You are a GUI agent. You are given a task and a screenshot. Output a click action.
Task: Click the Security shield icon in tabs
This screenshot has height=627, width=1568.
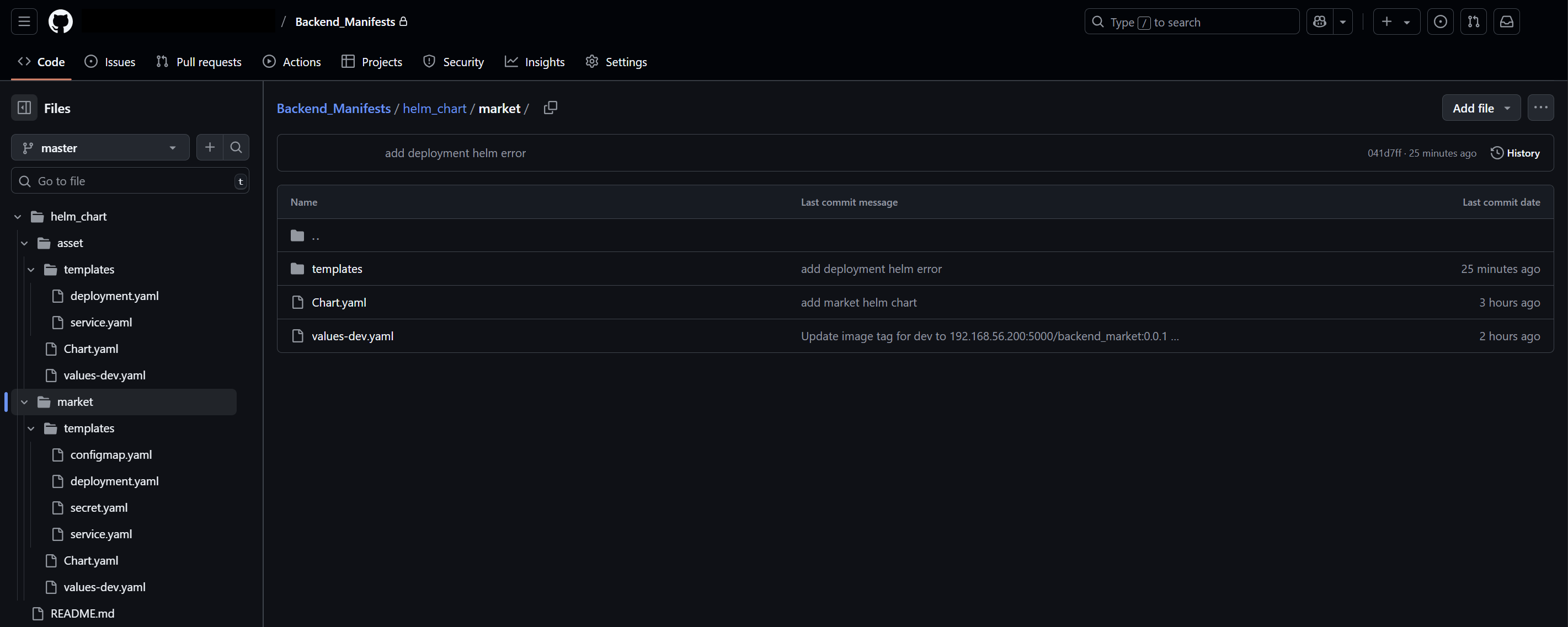pyautogui.click(x=429, y=61)
